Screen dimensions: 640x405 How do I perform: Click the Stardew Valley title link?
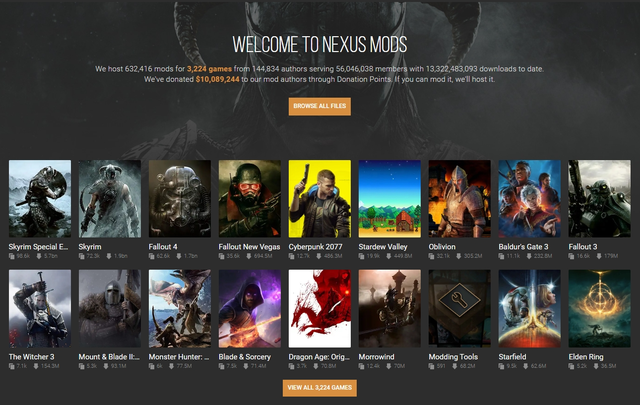click(x=383, y=247)
